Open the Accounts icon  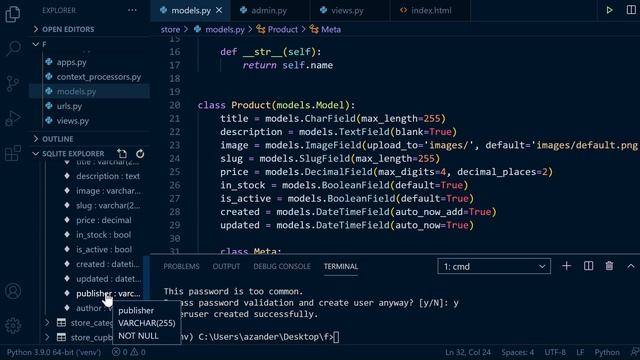13,291
